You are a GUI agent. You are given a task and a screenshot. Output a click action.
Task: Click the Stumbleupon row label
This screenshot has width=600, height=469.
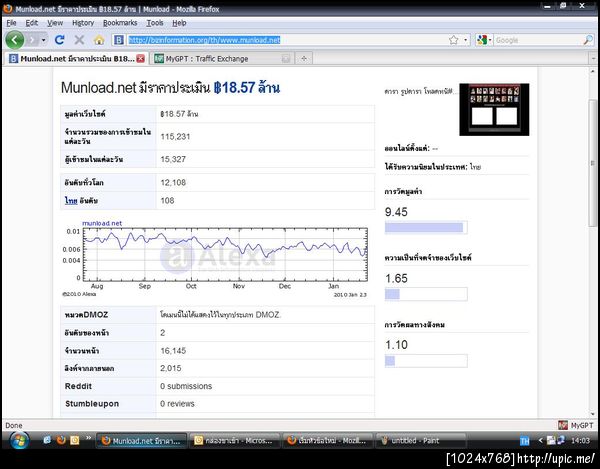coord(92,404)
